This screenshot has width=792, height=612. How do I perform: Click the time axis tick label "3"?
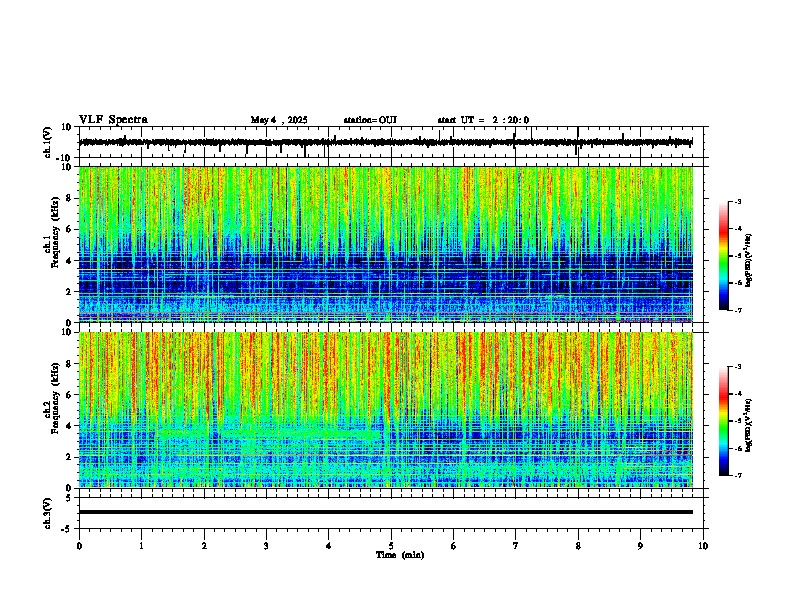pyautogui.click(x=266, y=546)
